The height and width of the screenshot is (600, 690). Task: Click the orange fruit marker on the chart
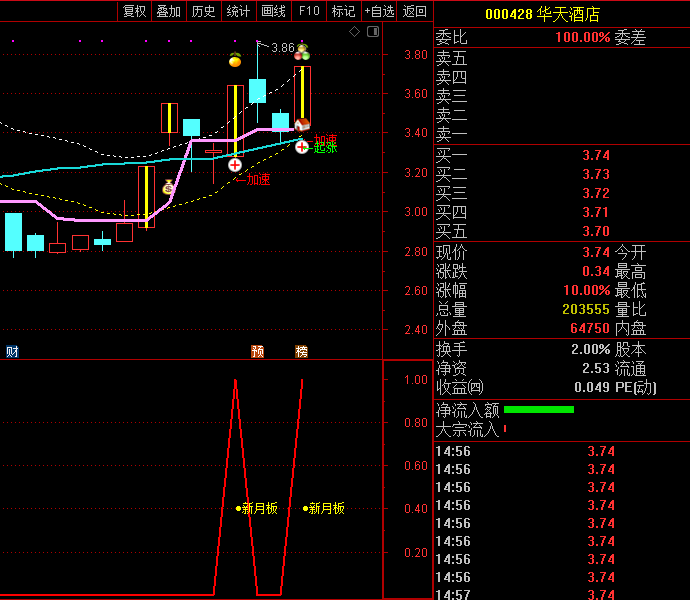click(235, 60)
